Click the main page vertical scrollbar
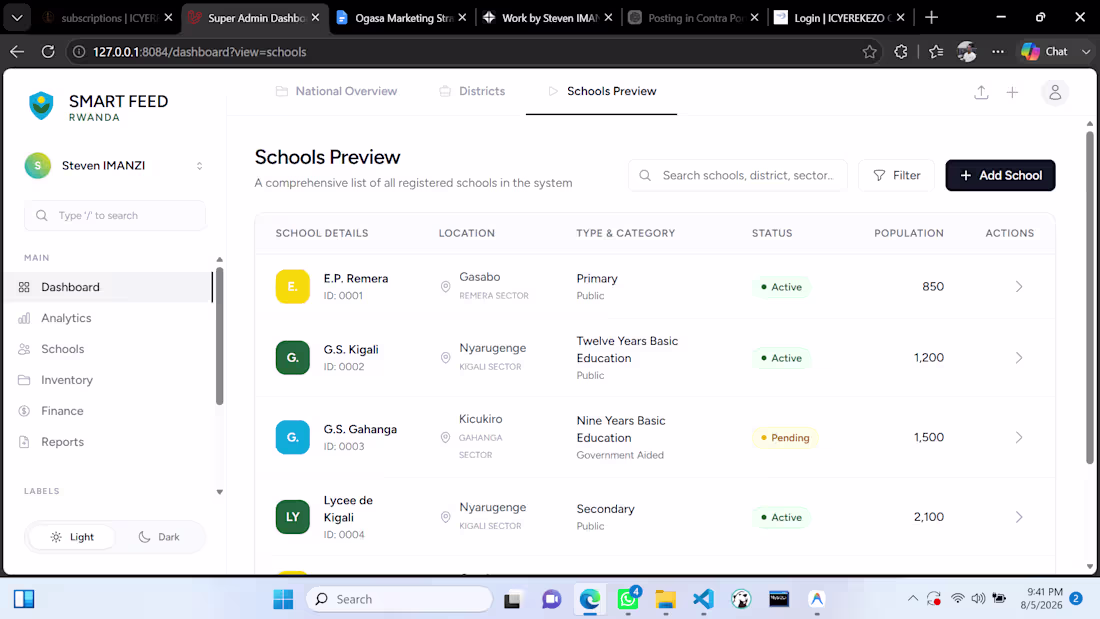This screenshot has height=619, width=1100. click(x=1089, y=297)
